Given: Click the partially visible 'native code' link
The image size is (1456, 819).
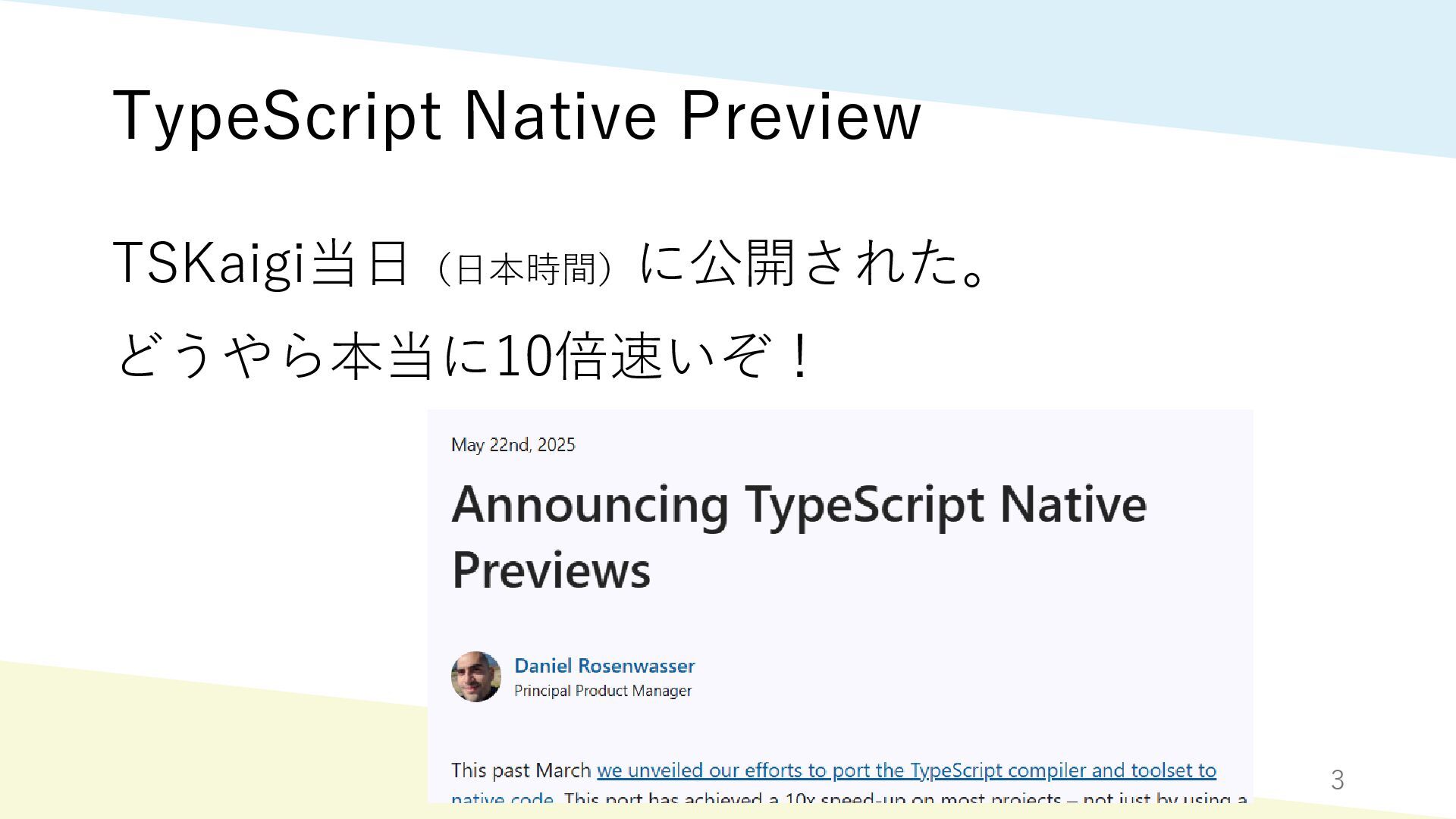Looking at the screenshot, I should tap(502, 798).
